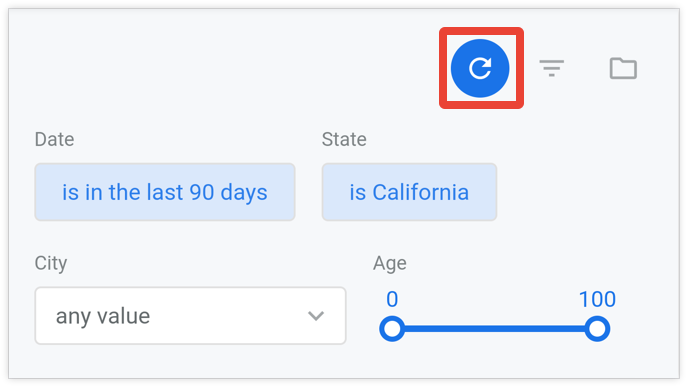Click the Age filter label
The height and width of the screenshot is (387, 688).
tap(390, 263)
